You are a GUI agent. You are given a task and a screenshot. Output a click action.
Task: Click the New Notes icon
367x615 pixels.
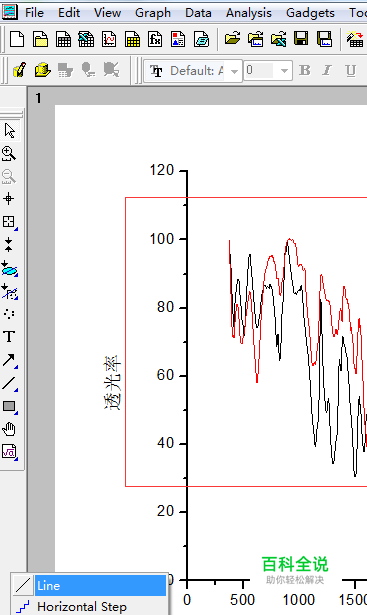tap(201, 39)
